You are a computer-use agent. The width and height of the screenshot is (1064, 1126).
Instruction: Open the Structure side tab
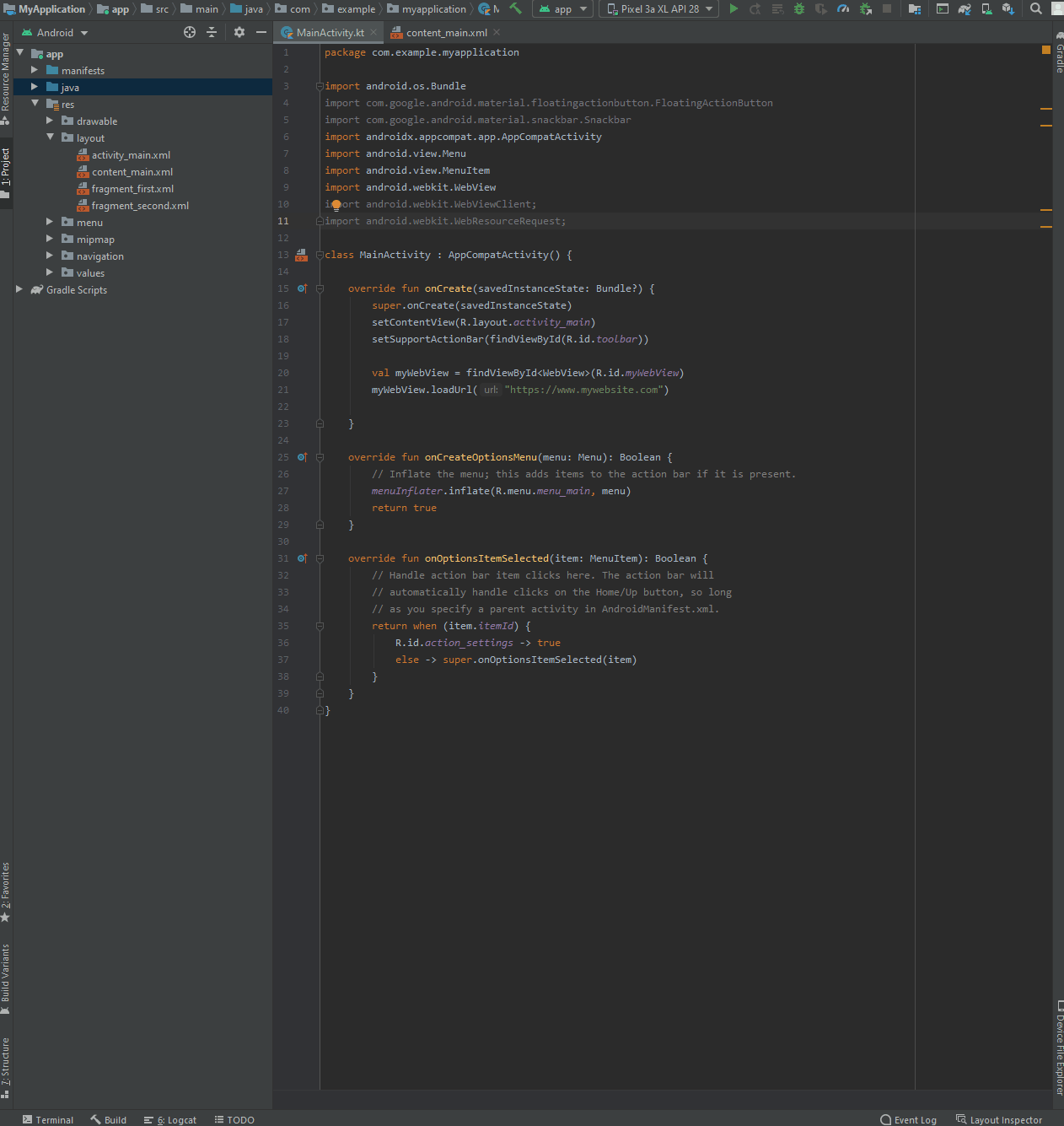pyautogui.click(x=6, y=1068)
